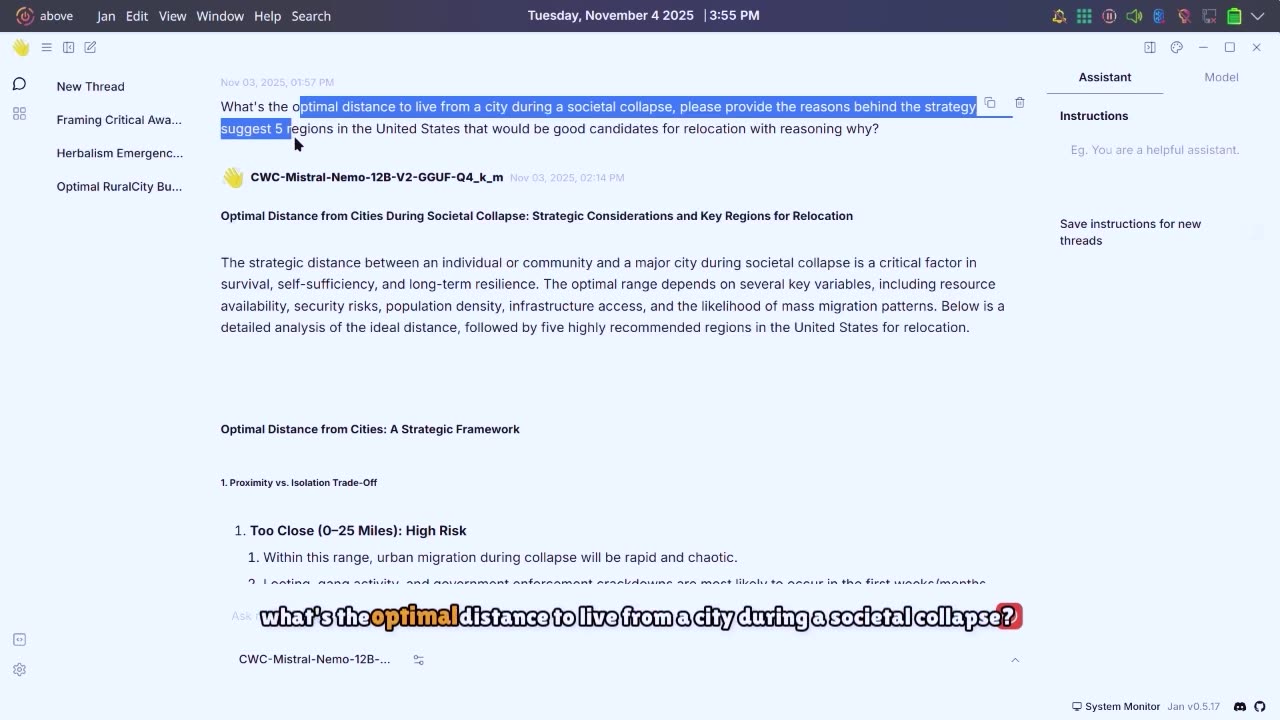Viewport: 1280px width, 720px height.
Task: Click the response avatar hand icon
Action: tap(233, 178)
